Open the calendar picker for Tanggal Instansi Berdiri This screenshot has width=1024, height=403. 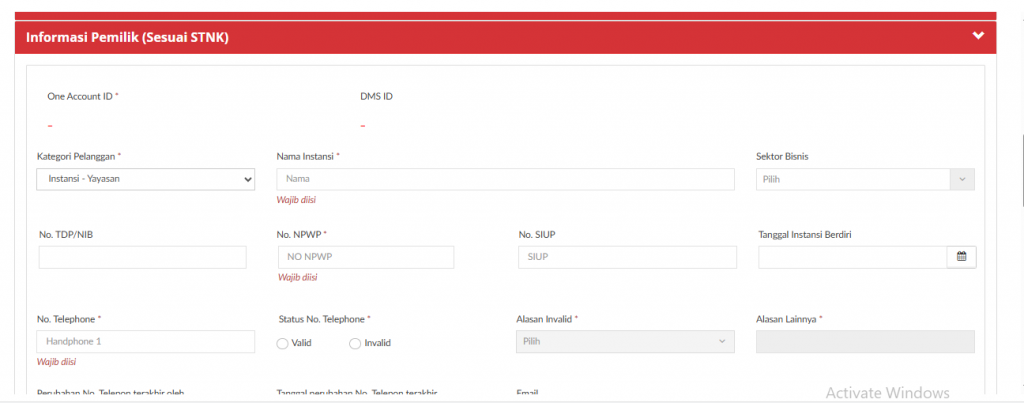point(961,257)
